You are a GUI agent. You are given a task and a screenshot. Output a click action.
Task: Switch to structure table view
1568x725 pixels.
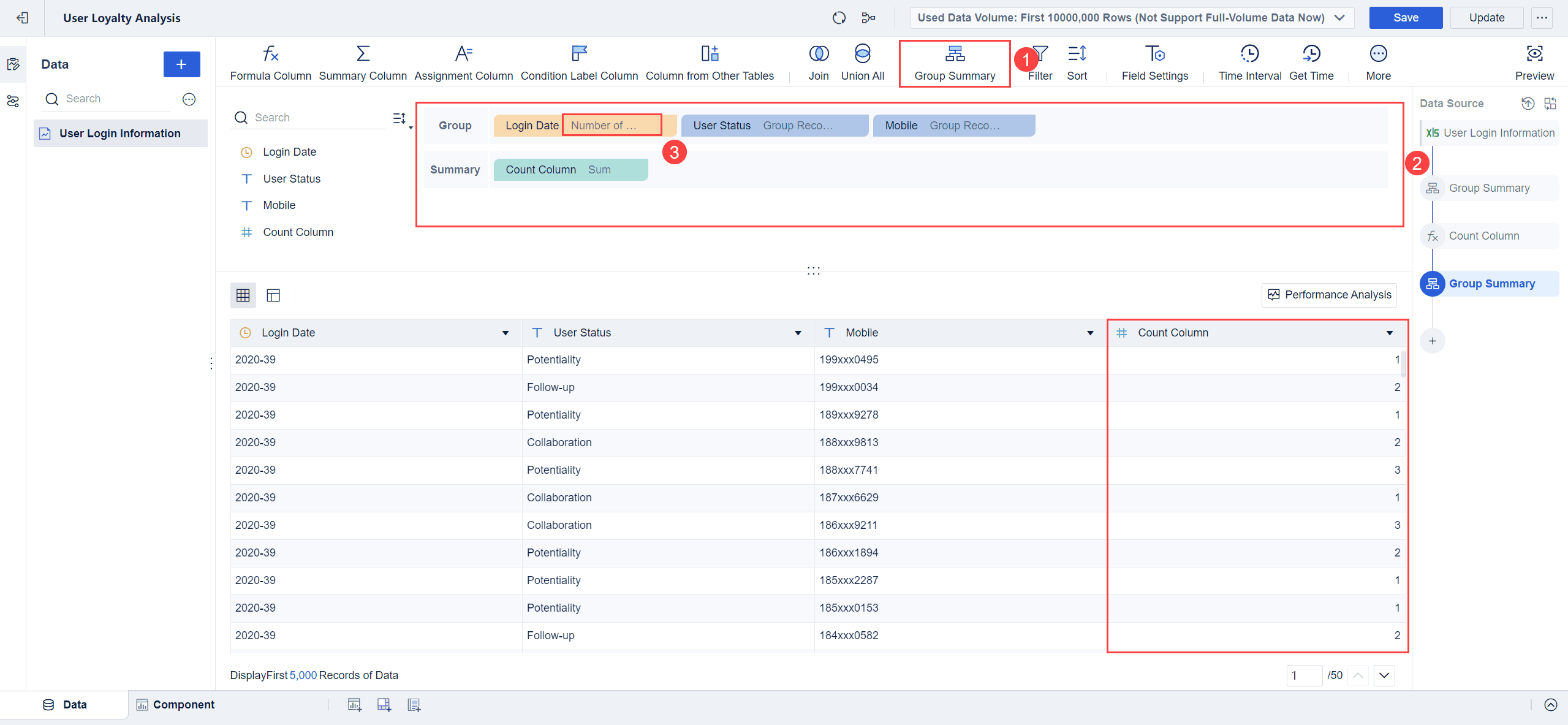pyautogui.click(x=273, y=295)
